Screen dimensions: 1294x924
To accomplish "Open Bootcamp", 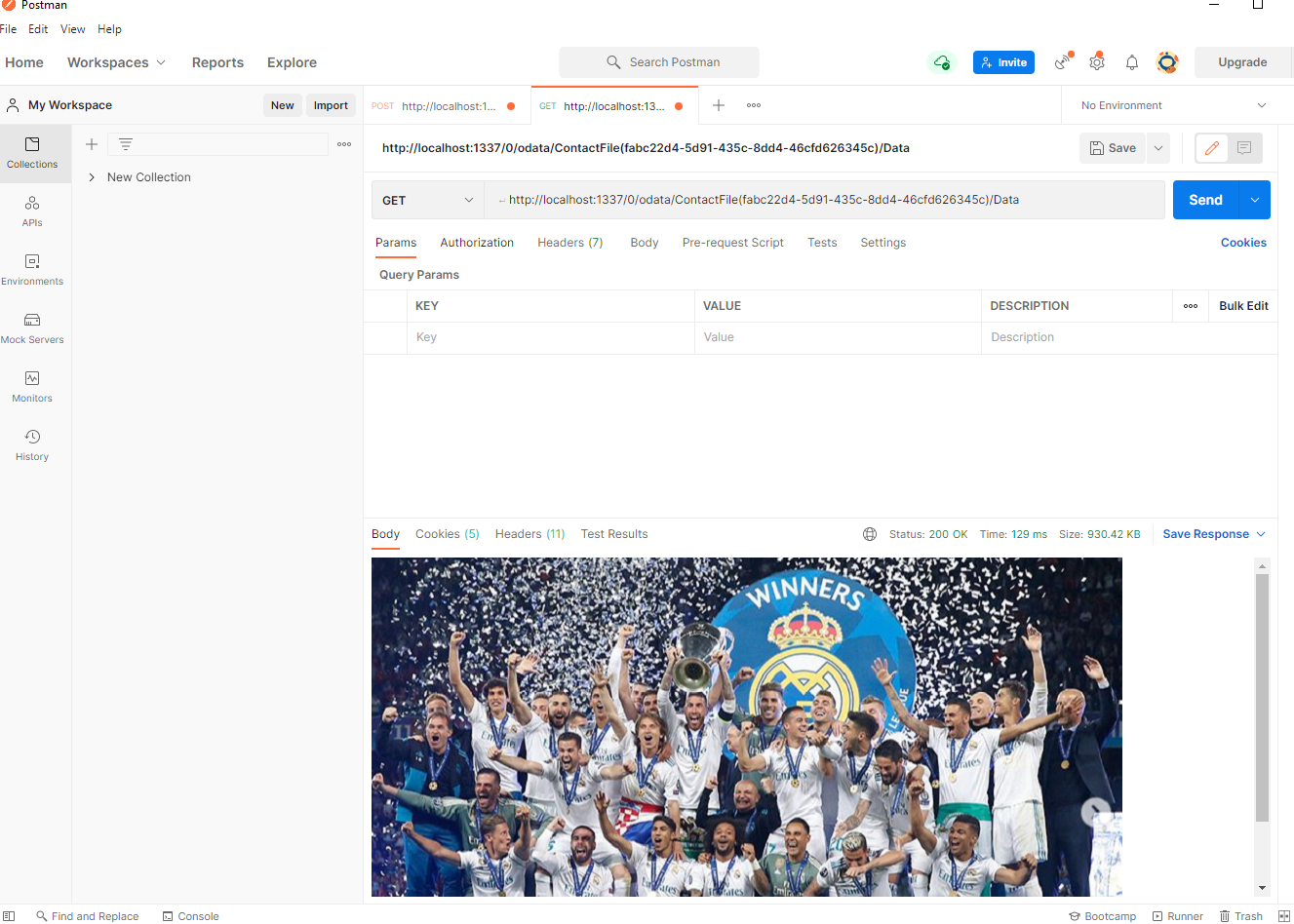I will 1103,916.
